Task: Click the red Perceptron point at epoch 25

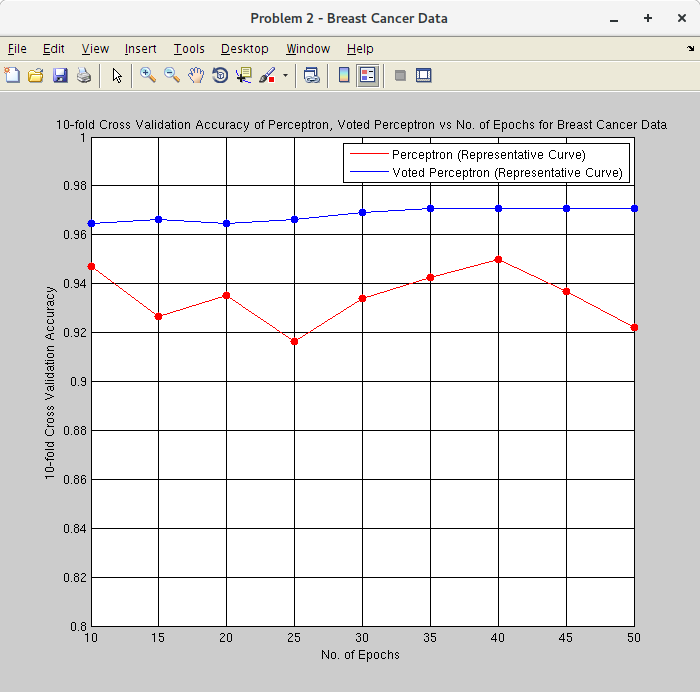Action: click(294, 342)
